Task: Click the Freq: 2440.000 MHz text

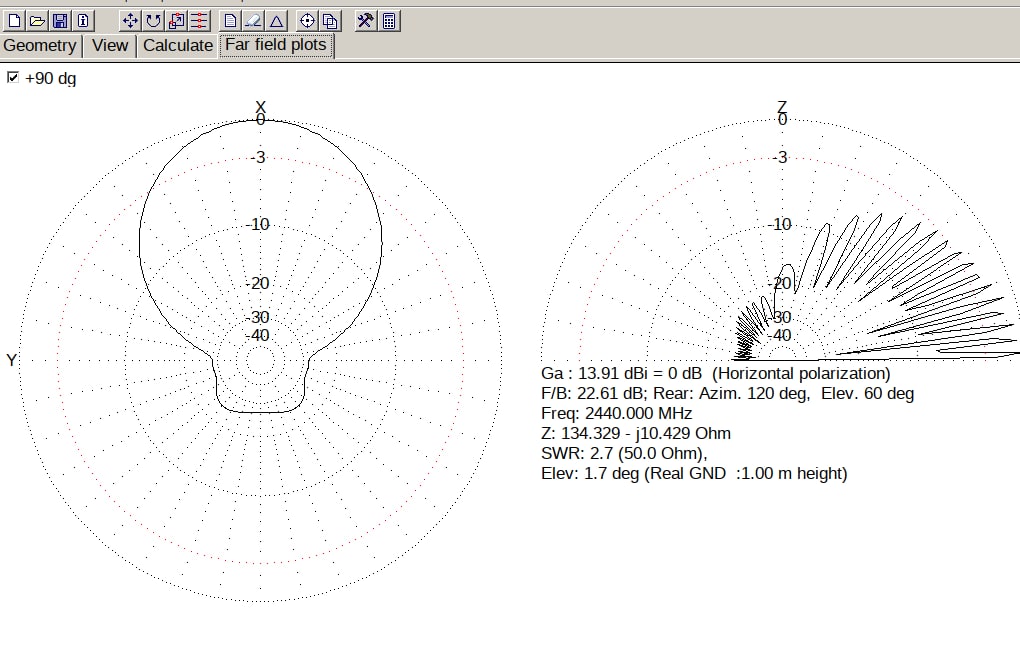Action: (616, 414)
